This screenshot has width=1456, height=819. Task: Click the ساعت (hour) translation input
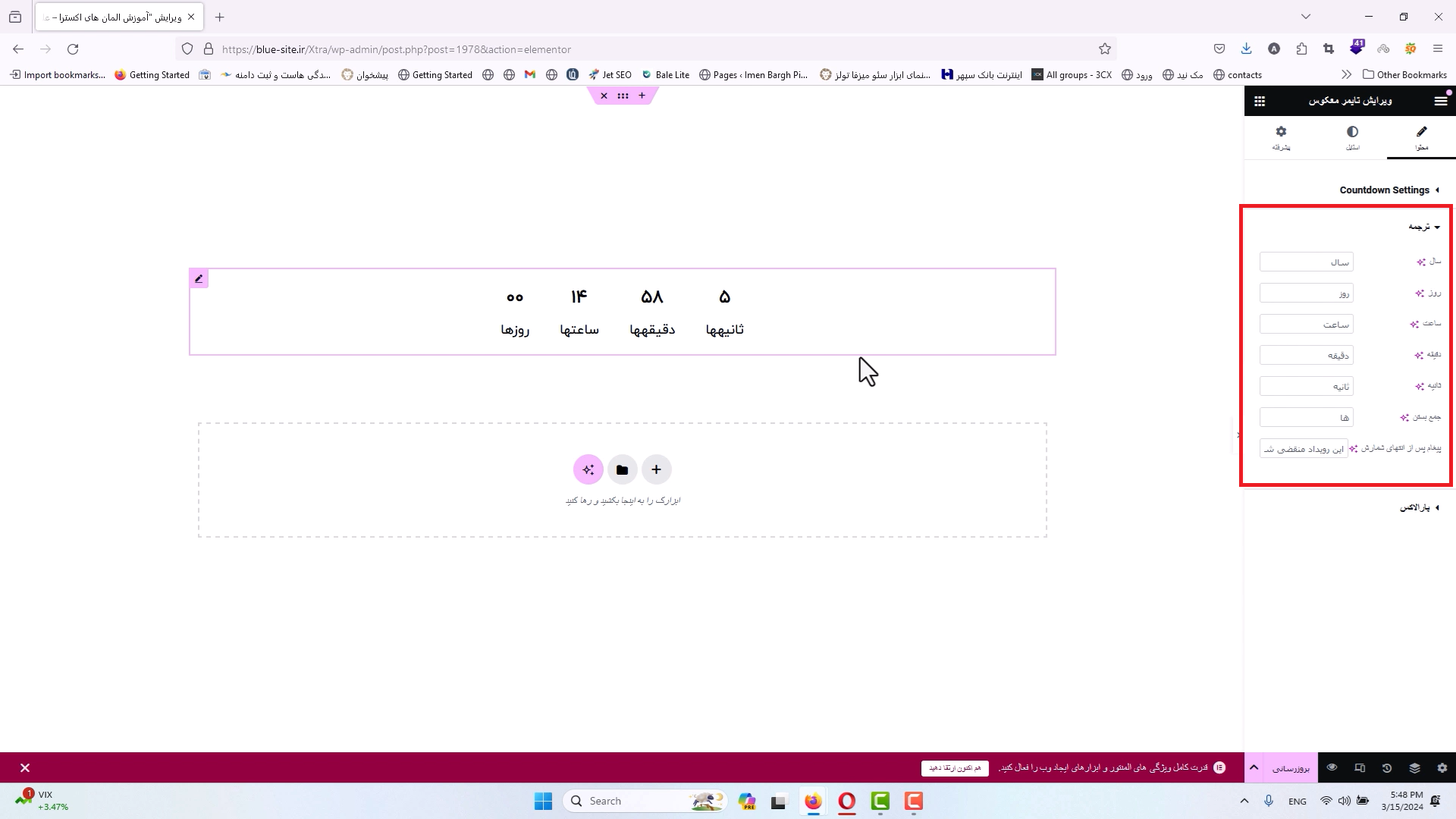pos(1306,324)
